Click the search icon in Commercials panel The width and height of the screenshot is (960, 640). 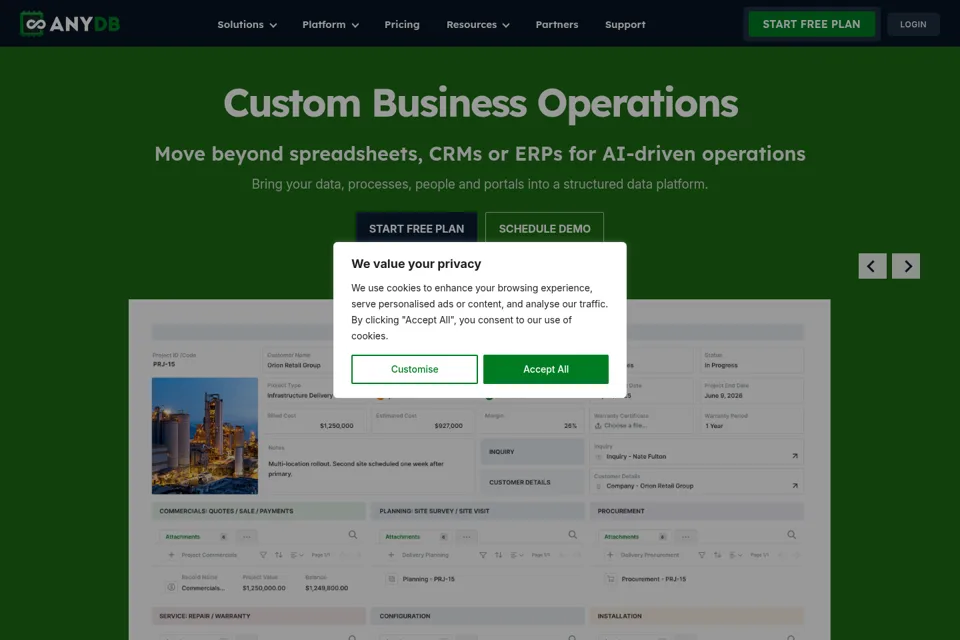(353, 535)
